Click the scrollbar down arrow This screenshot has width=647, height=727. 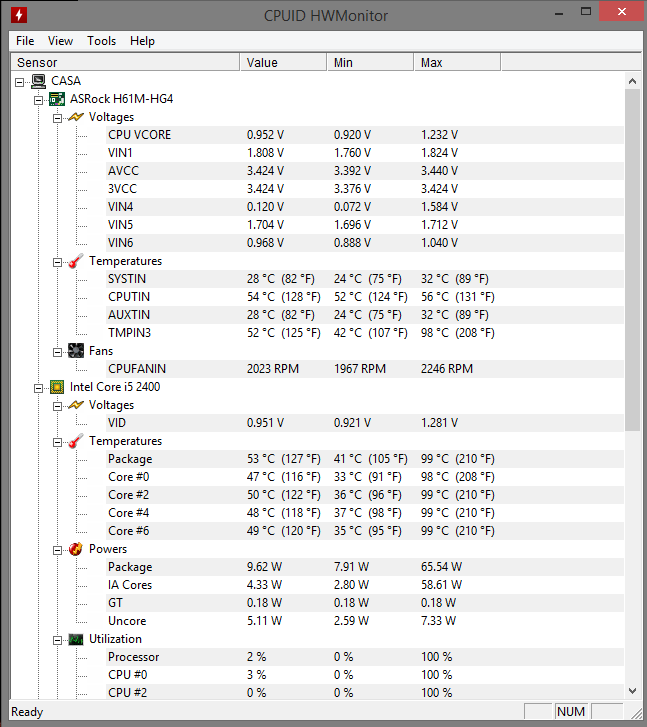pos(632,691)
